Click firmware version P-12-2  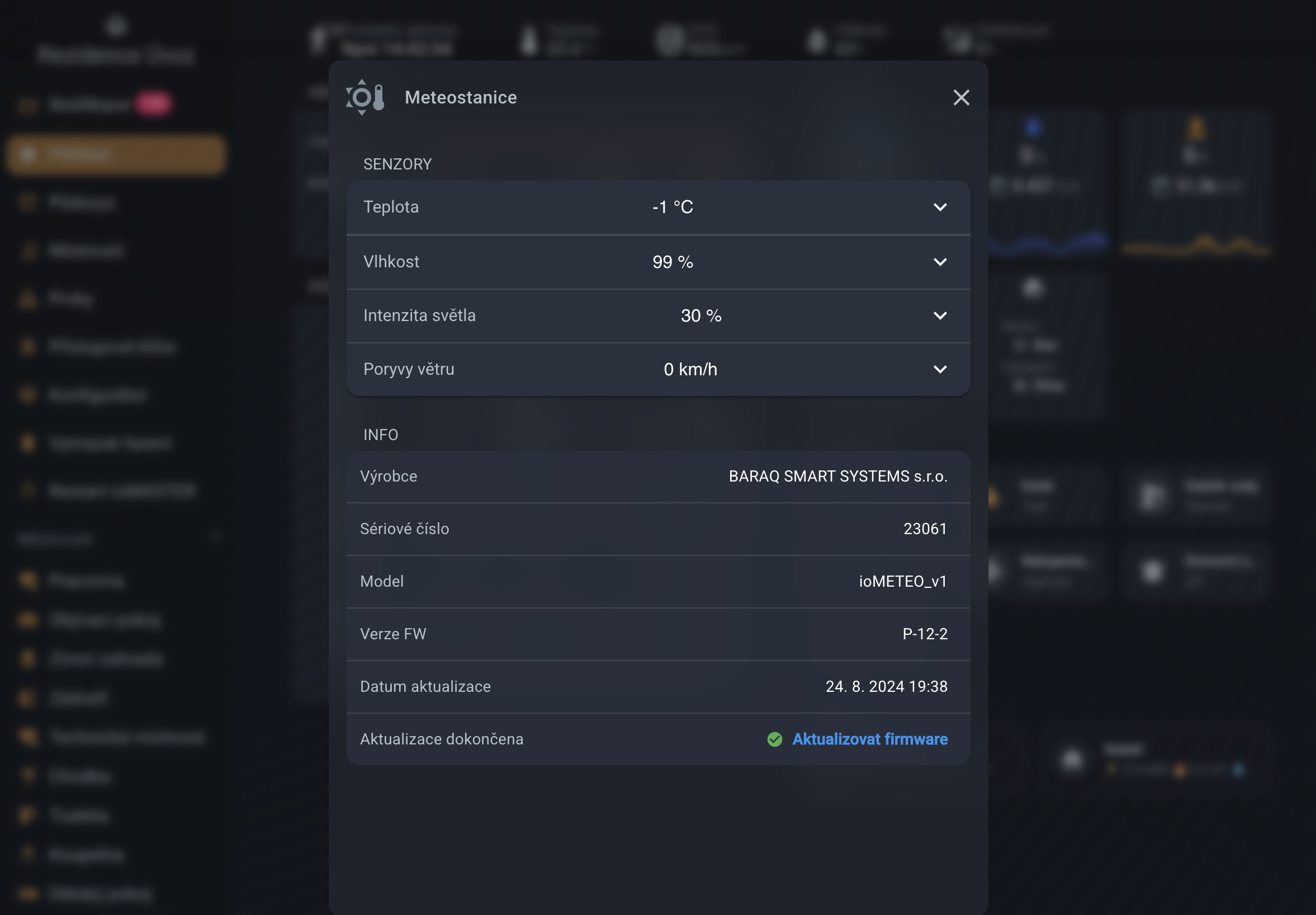[x=924, y=634]
